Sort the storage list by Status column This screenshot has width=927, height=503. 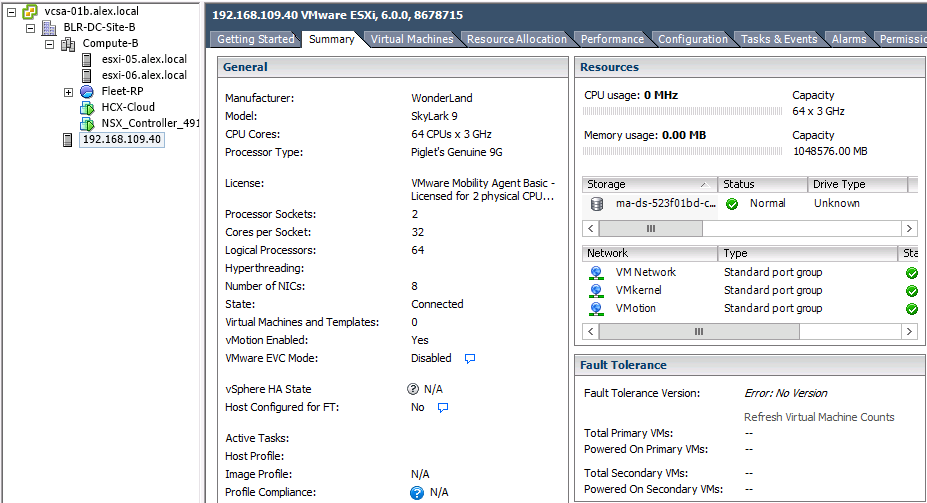click(x=763, y=185)
